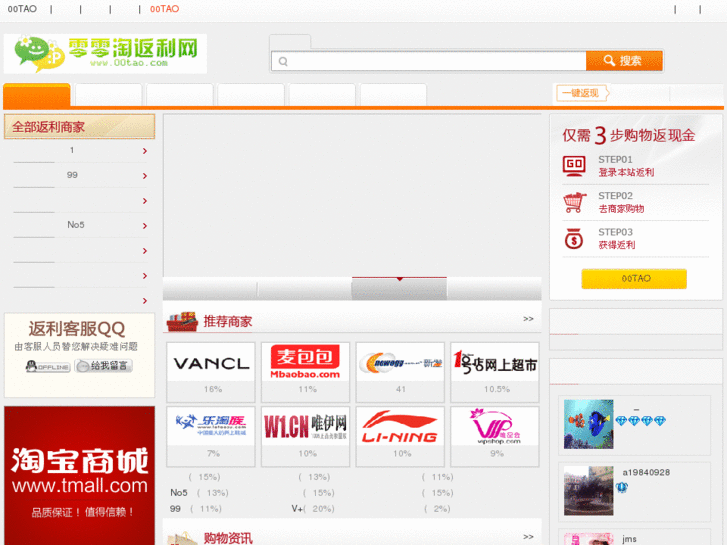This screenshot has height=545, width=727.
Task: Click the 登录本站返利 text
Action: point(626,173)
